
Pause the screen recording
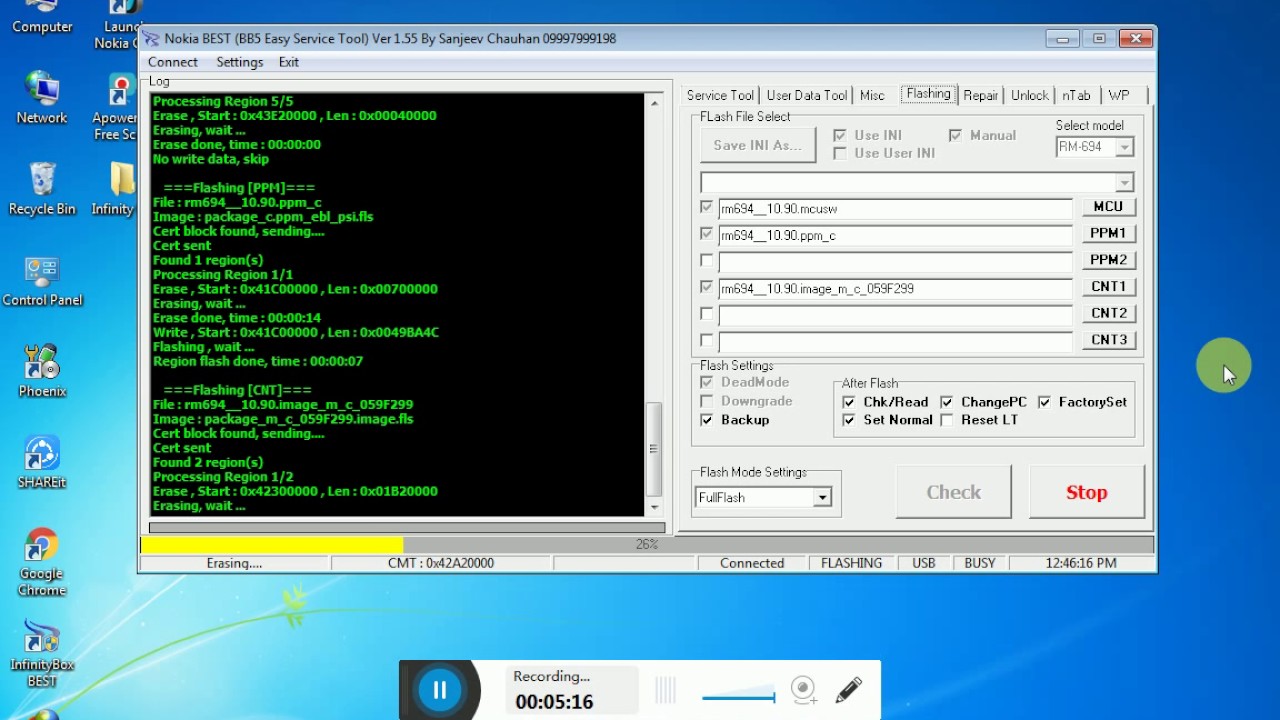(439, 689)
